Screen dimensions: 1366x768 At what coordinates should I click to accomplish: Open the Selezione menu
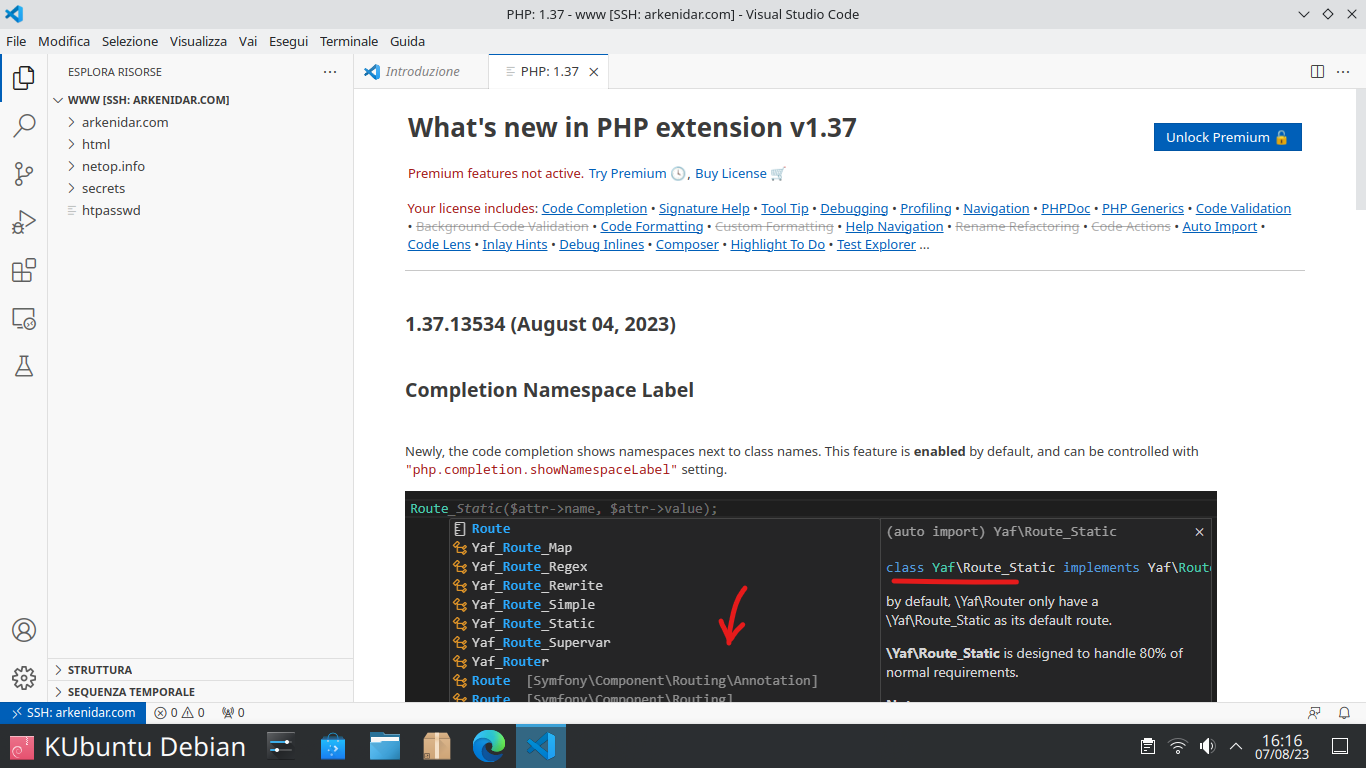tap(130, 41)
